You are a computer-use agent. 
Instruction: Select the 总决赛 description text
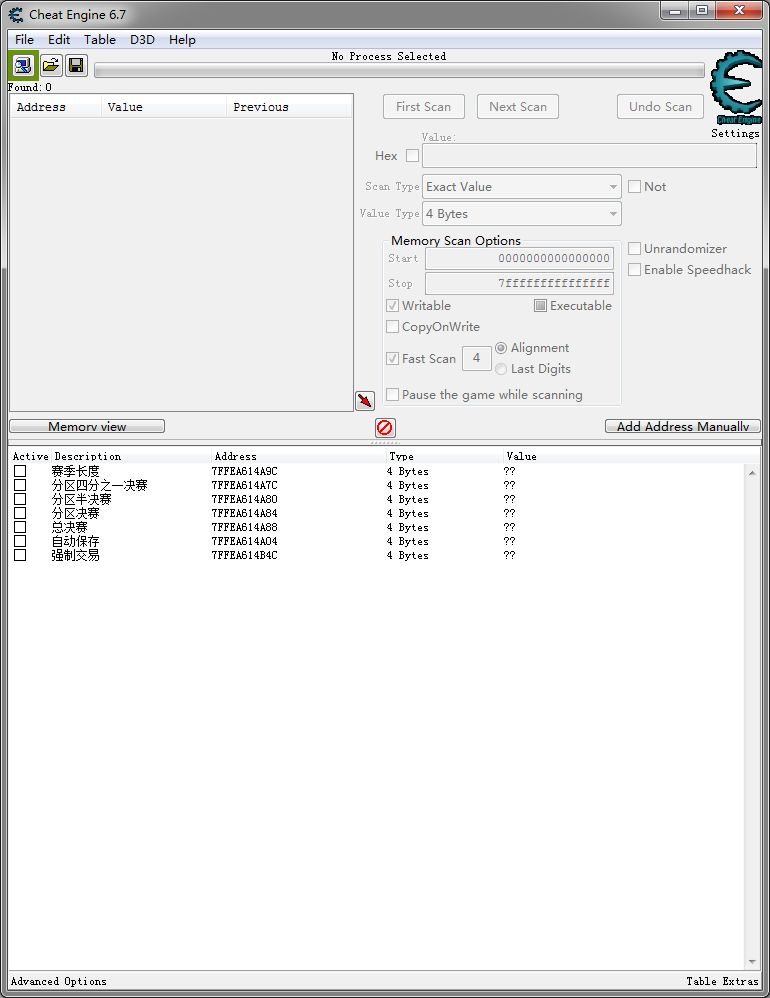[69, 527]
